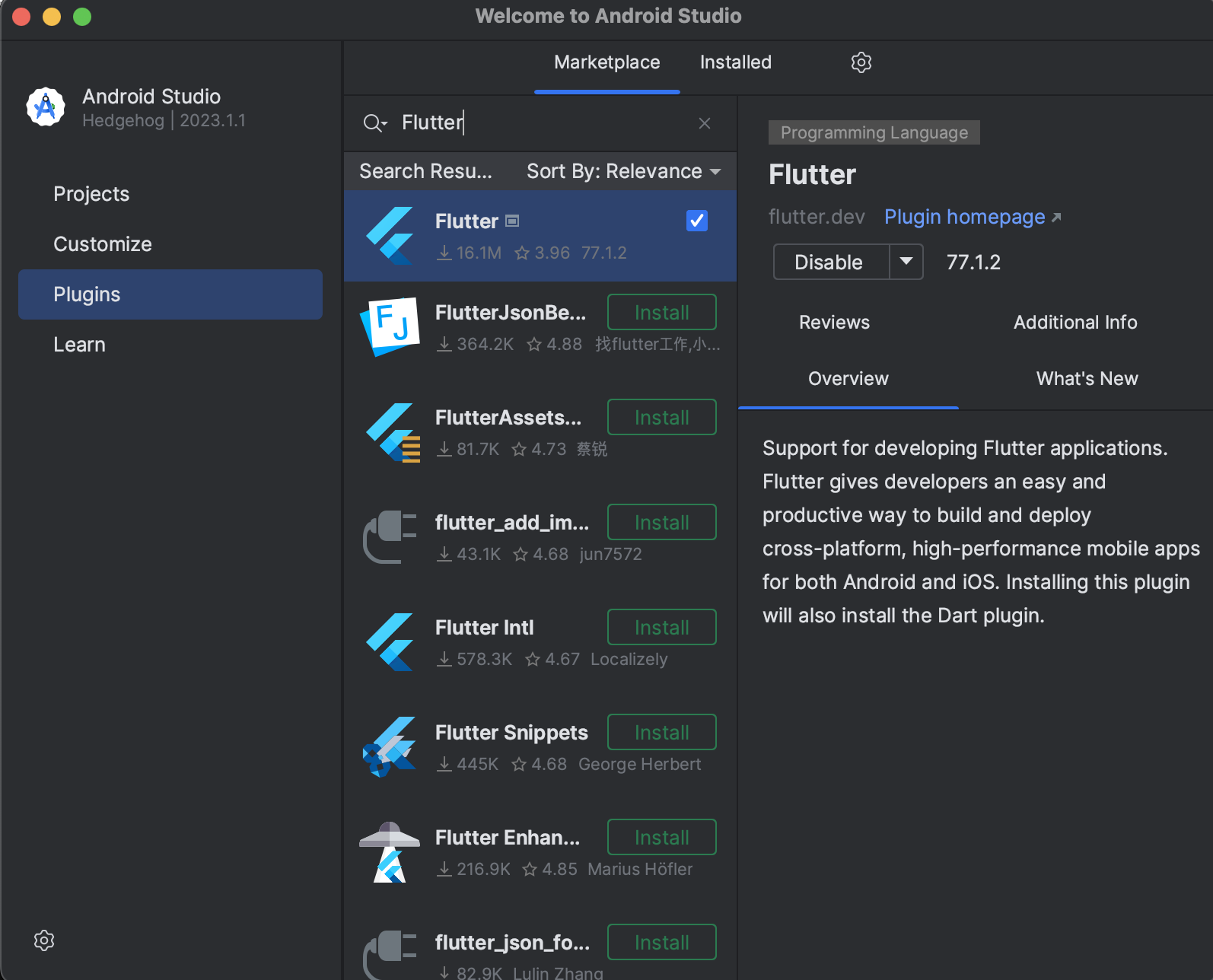
Task: Click the jun7572 author text
Action: (610, 554)
